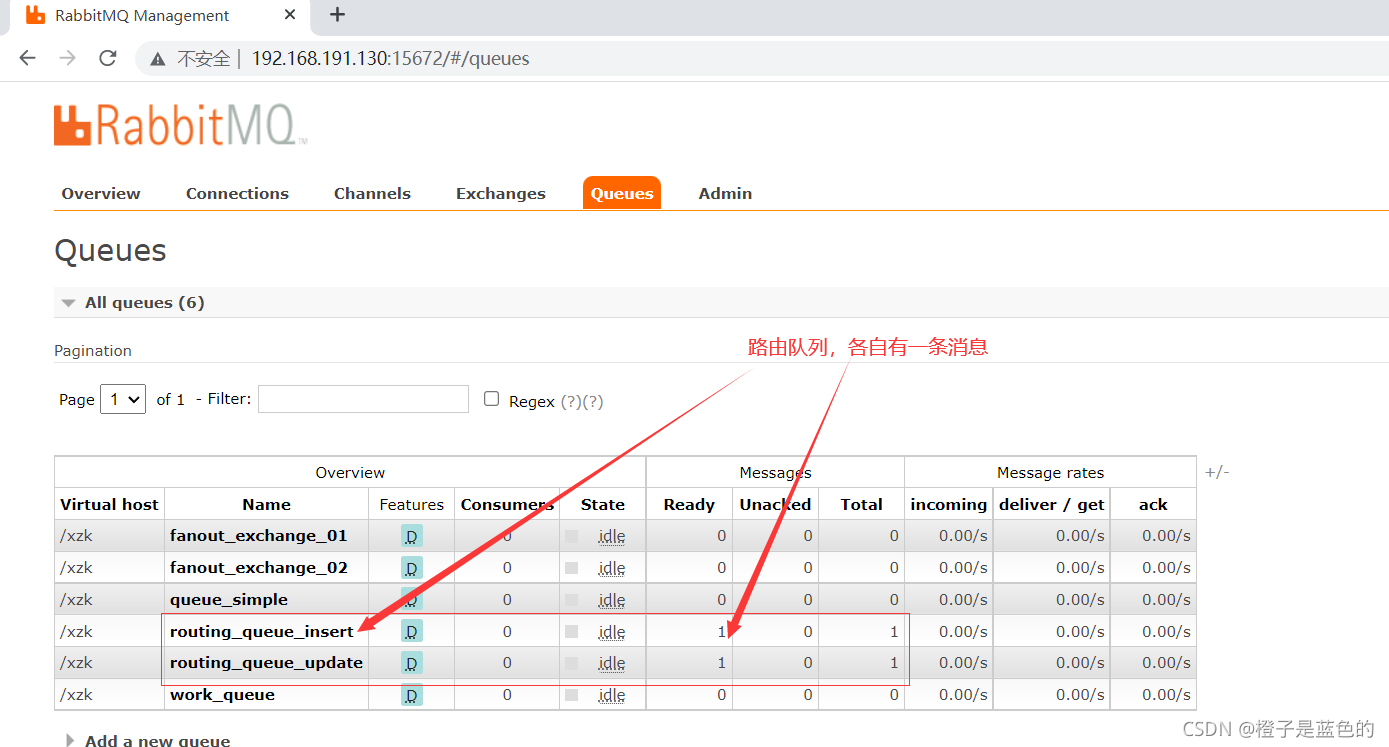Switch to the Overview tab
Screen dimensions: 1389x747
[101, 194]
